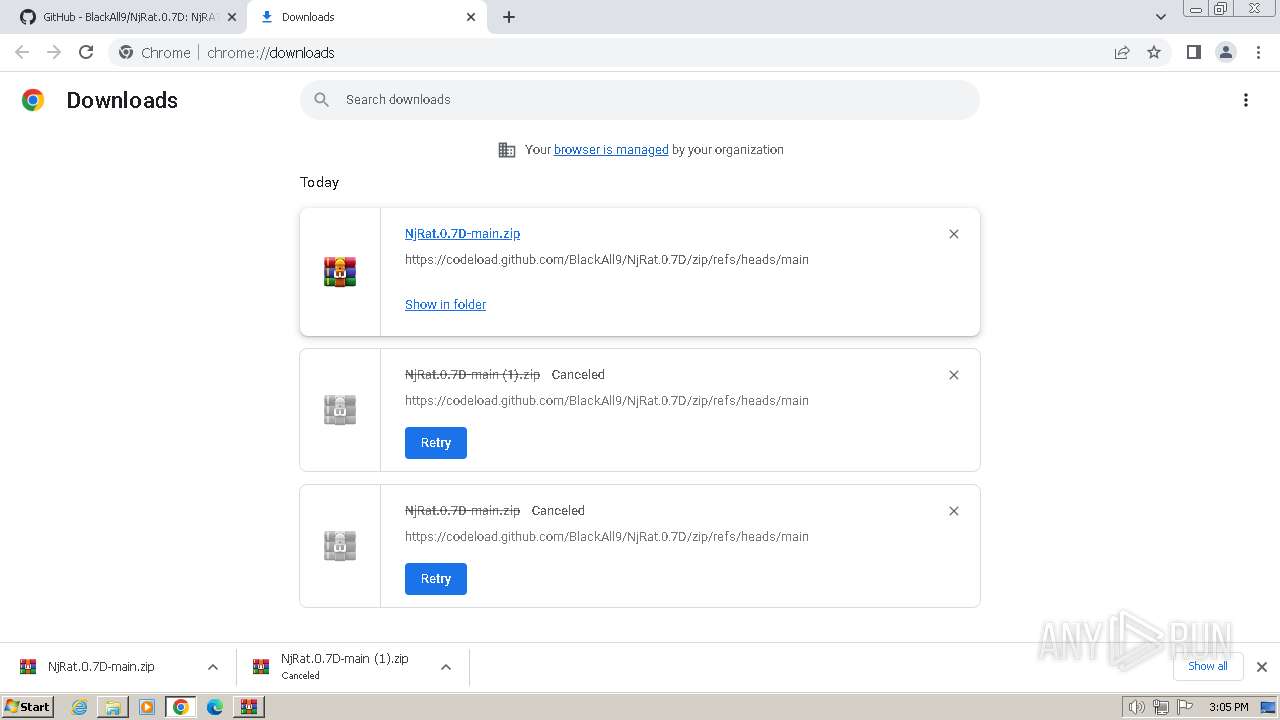Image resolution: width=1280 pixels, height=720 pixels.
Task: Bookmark this page with the star
Action: tap(1154, 52)
